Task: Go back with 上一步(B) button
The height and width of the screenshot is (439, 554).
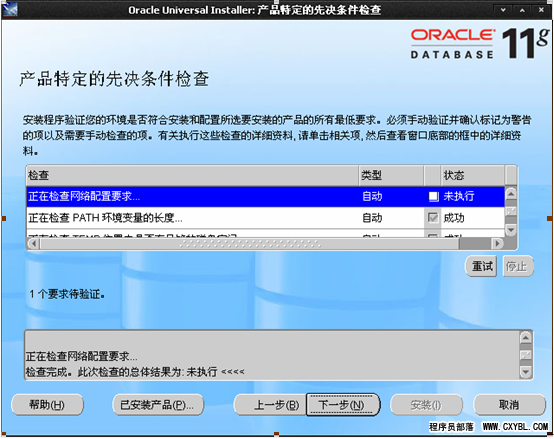Action: [x=270, y=404]
